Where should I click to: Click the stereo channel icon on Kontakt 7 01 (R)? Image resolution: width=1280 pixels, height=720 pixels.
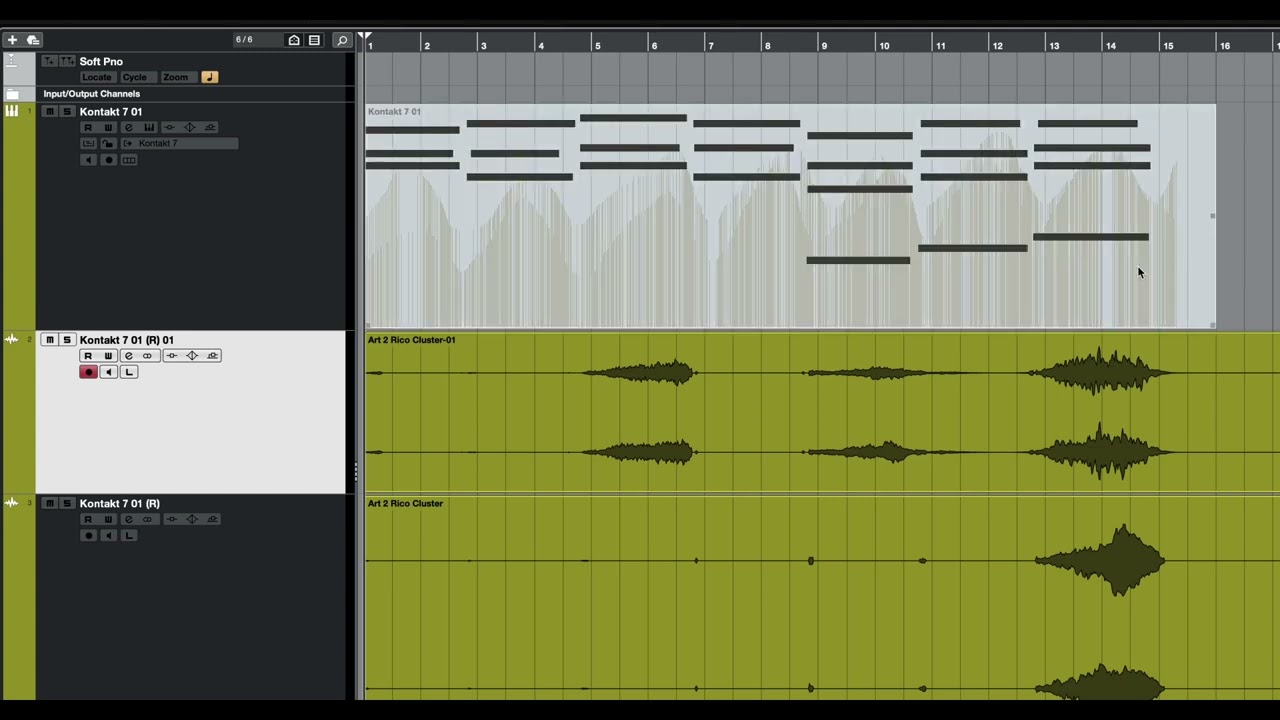coord(147,520)
